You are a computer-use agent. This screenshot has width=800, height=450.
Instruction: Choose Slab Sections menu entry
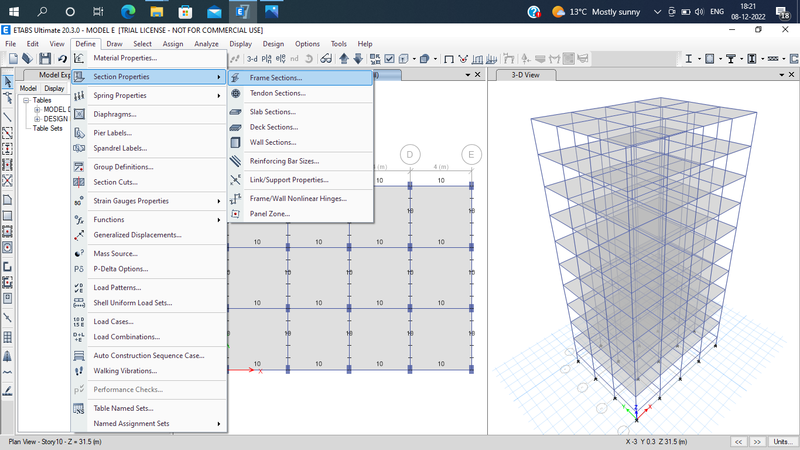click(x=301, y=112)
